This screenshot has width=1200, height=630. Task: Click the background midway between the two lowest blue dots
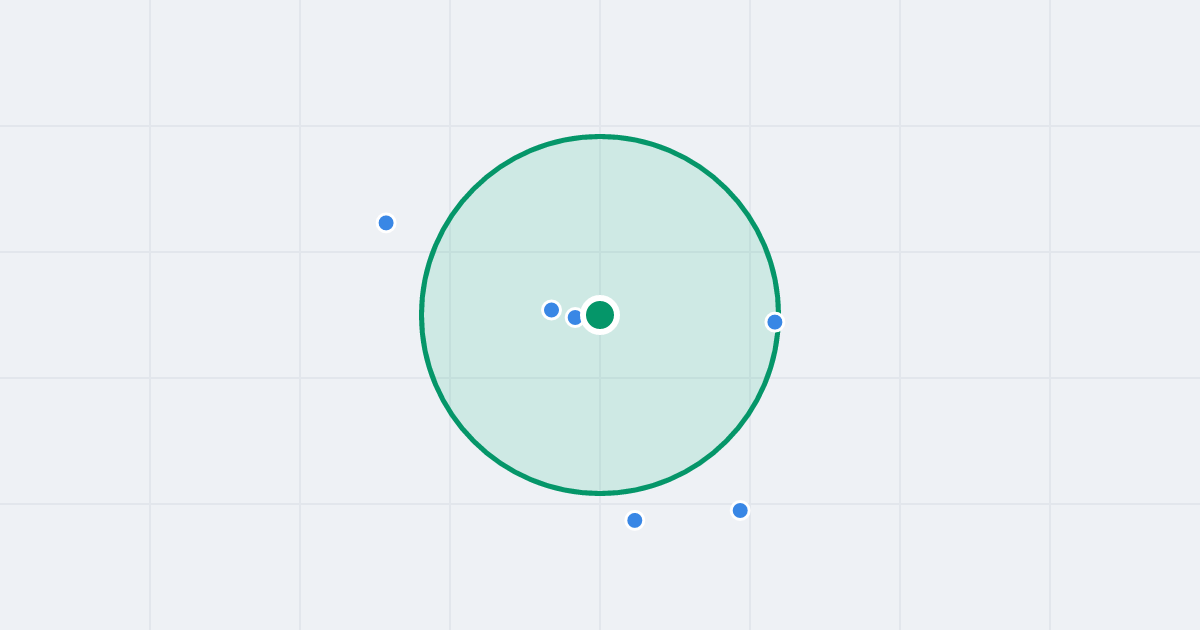coord(688,515)
